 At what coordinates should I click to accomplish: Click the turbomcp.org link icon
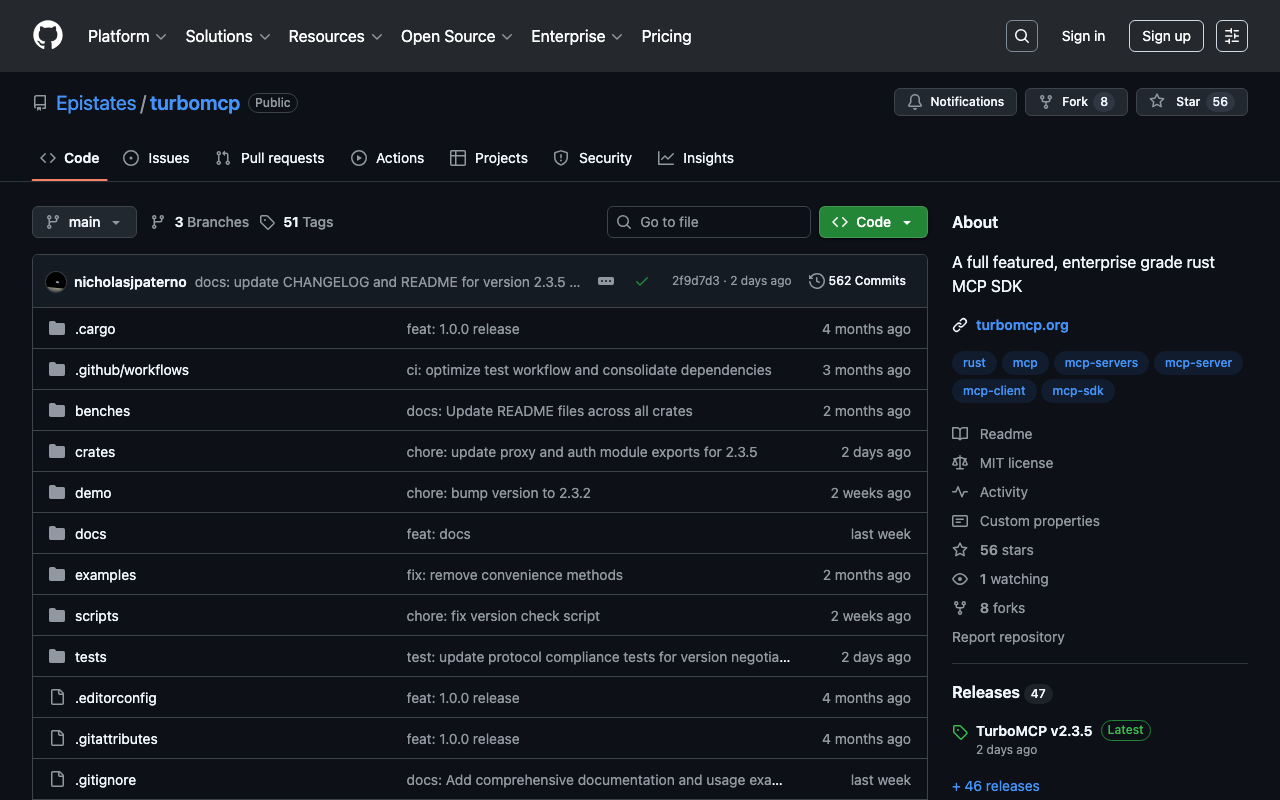pos(960,325)
